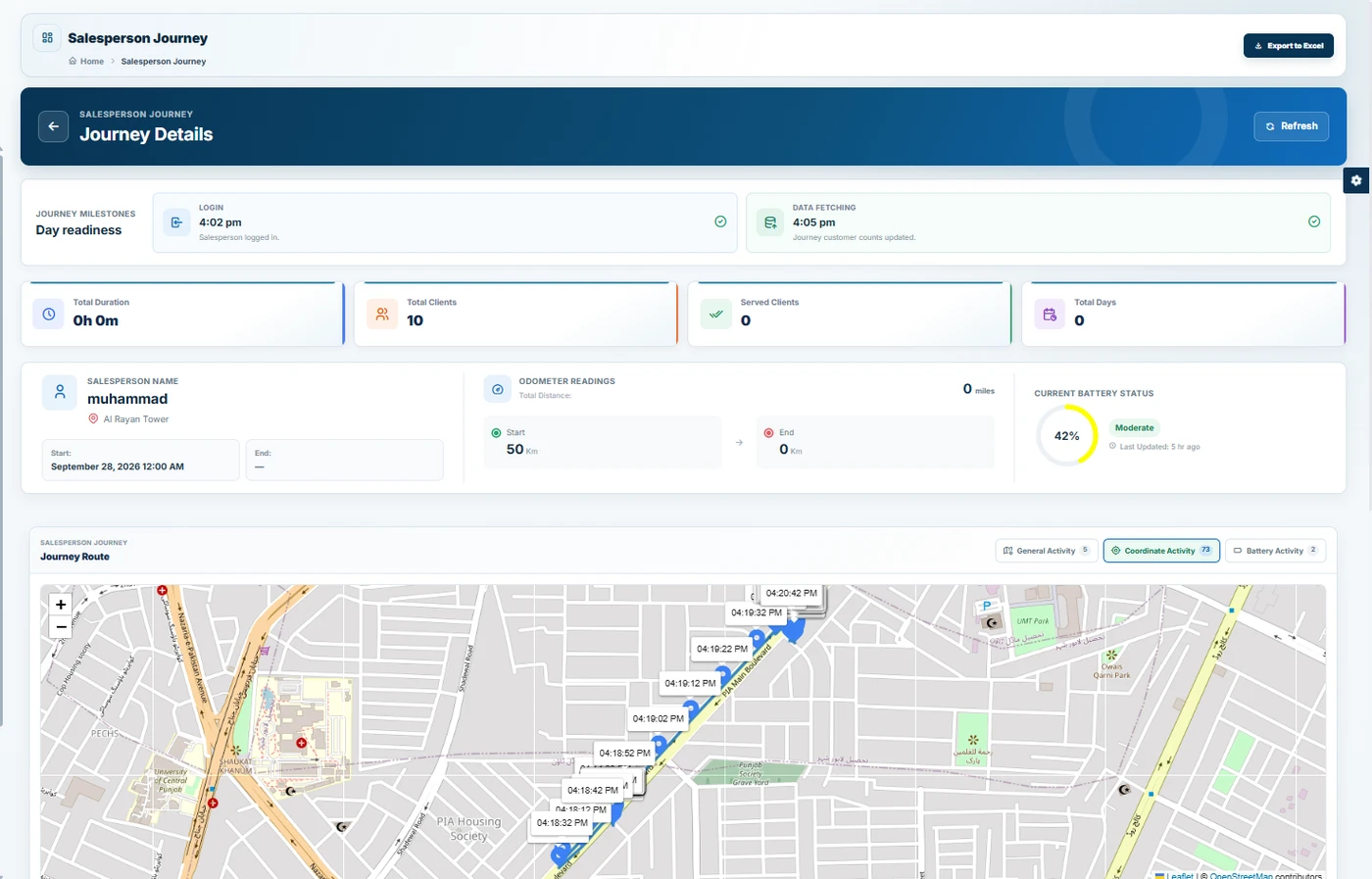Open the settings gear on the right edge
Viewport: 1372px width, 879px height.
pyautogui.click(x=1356, y=180)
